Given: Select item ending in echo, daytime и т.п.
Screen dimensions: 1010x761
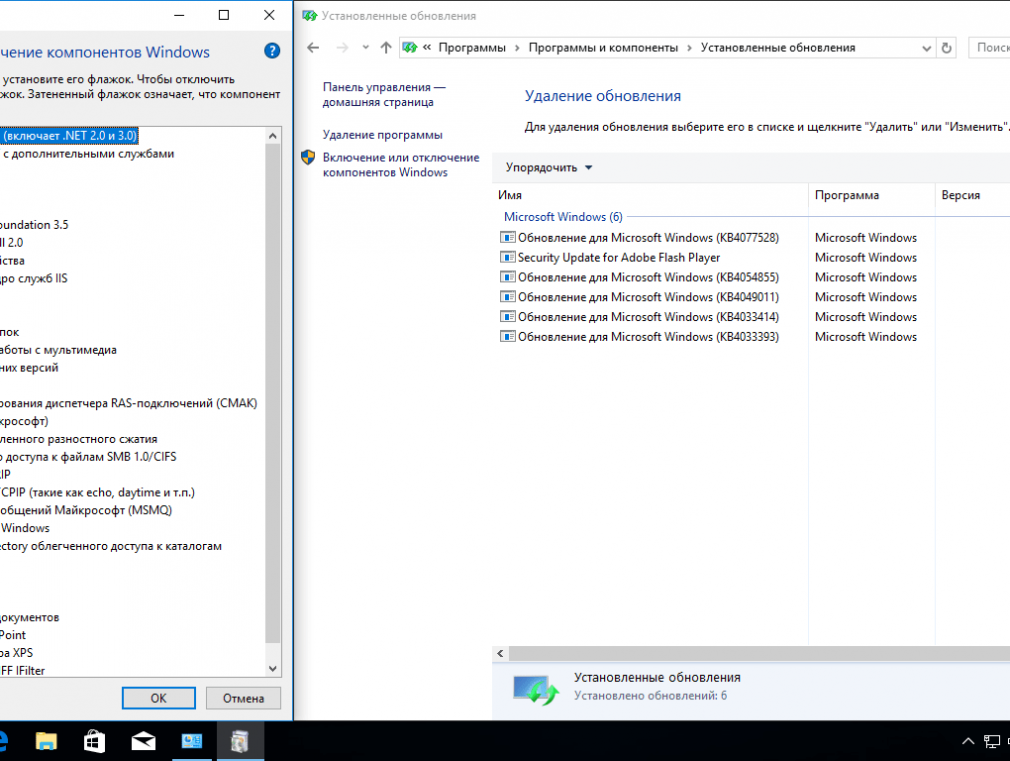Looking at the screenshot, I should [x=97, y=492].
